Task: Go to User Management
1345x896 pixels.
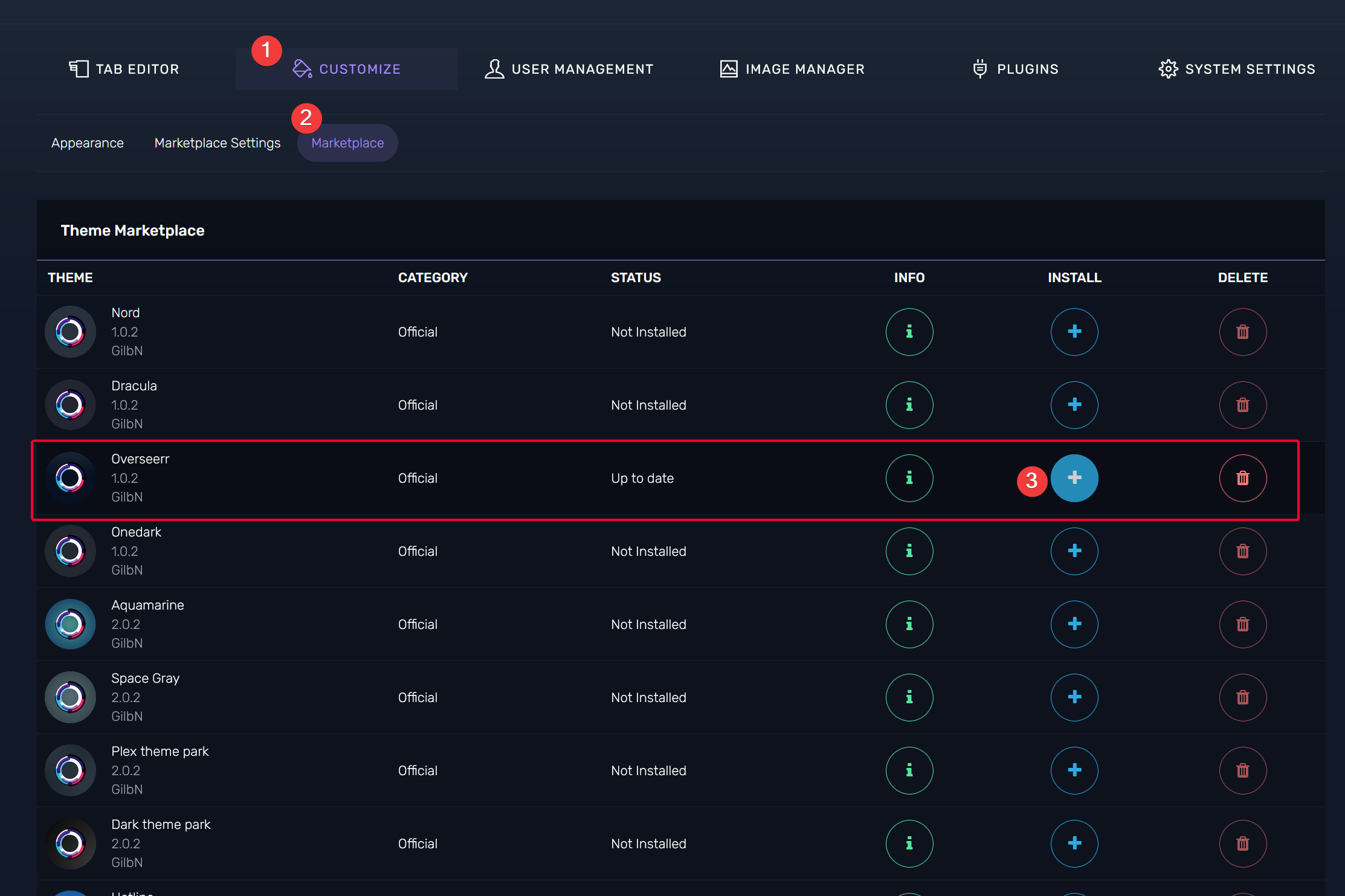Action: [x=569, y=69]
